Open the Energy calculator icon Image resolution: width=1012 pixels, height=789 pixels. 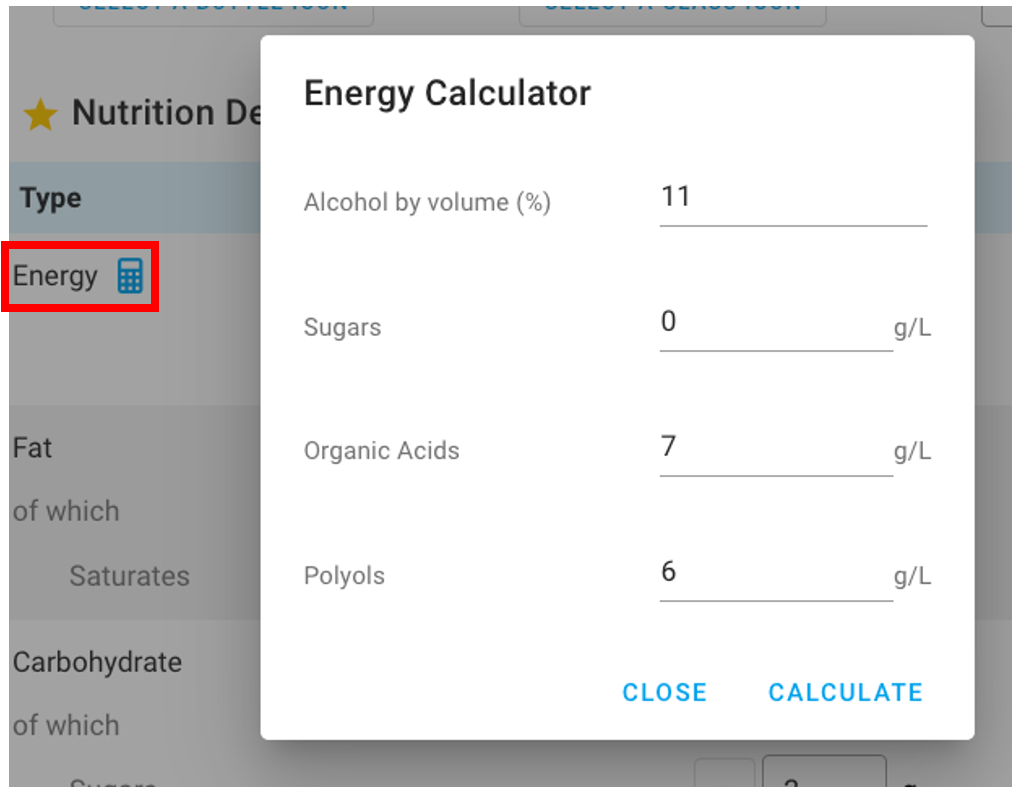130,276
